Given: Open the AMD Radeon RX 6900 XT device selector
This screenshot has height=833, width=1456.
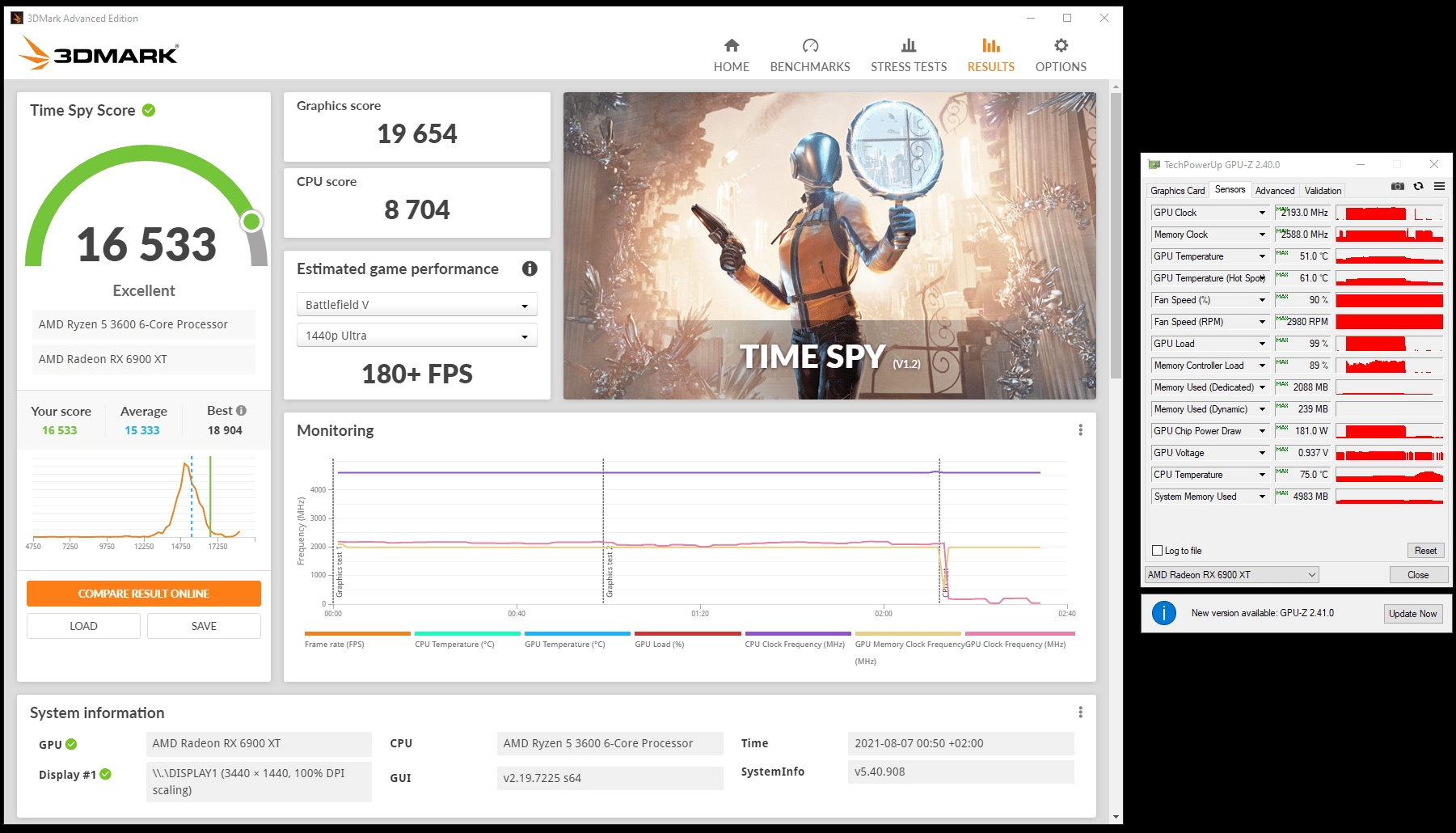Looking at the screenshot, I should [1231, 575].
